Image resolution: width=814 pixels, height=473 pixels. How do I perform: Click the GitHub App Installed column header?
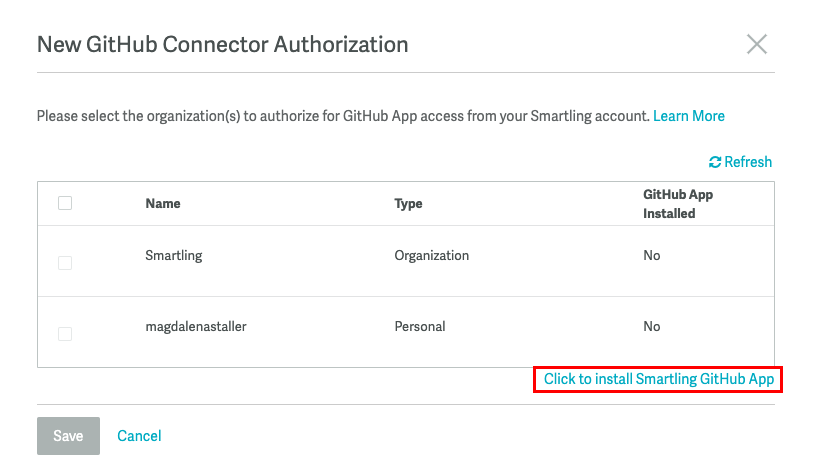(678, 204)
